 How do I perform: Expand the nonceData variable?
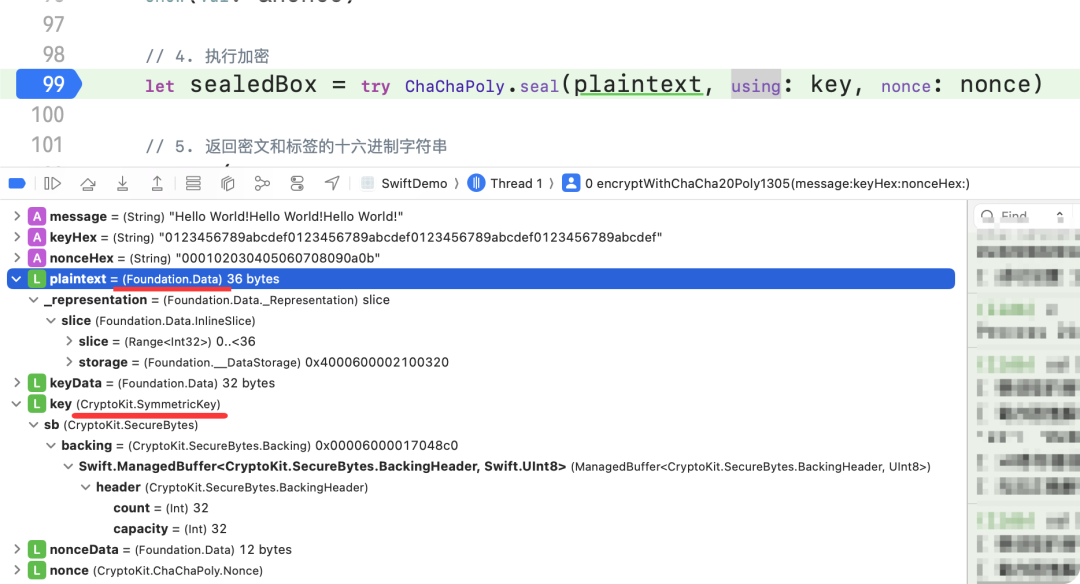(17, 549)
